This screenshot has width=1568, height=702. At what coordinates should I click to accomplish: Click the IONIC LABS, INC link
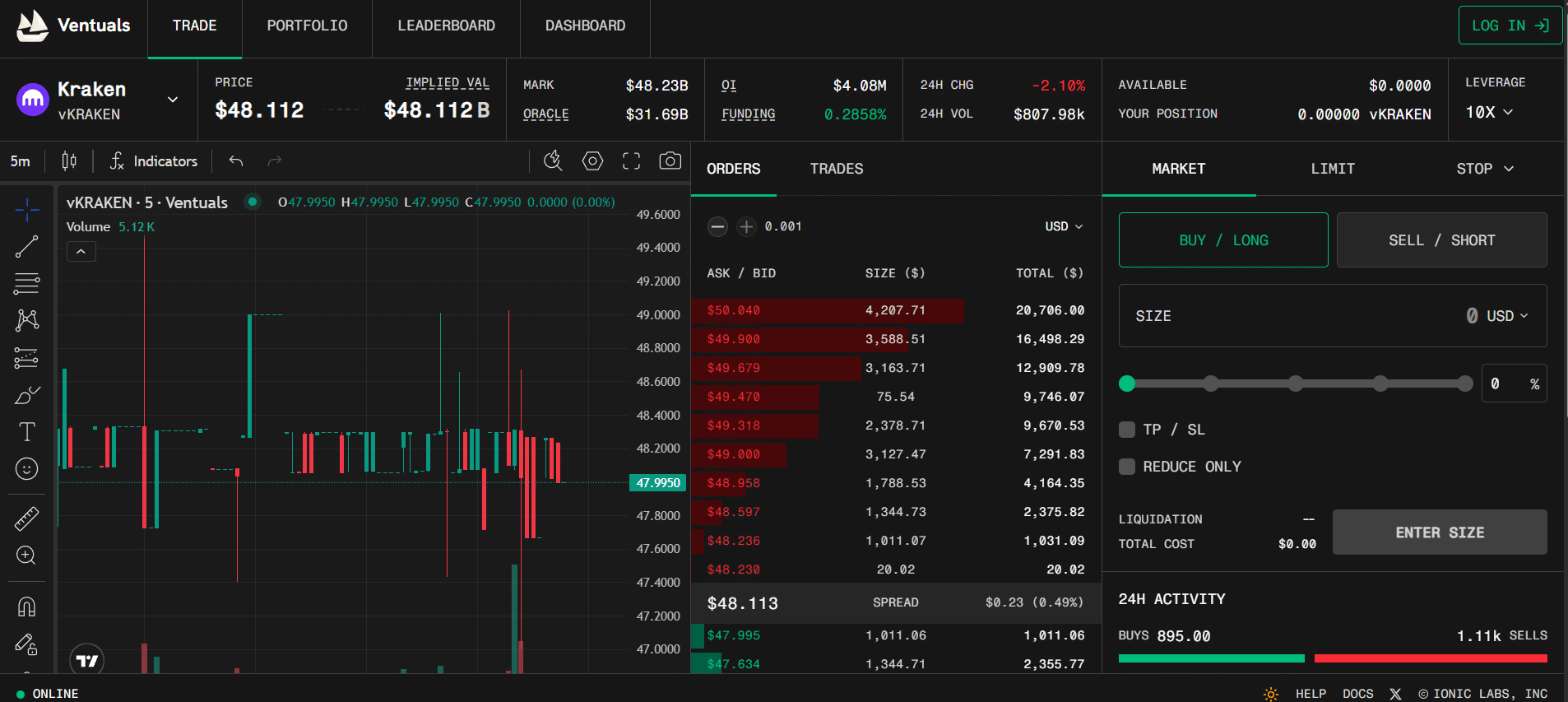tap(1482, 694)
